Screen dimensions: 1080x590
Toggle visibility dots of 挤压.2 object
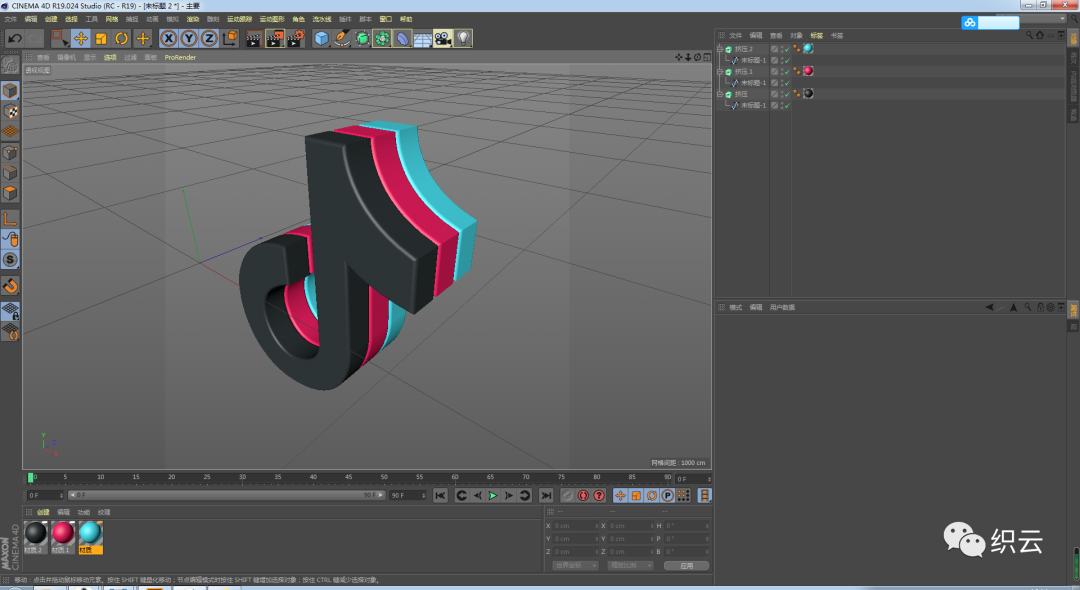point(781,49)
